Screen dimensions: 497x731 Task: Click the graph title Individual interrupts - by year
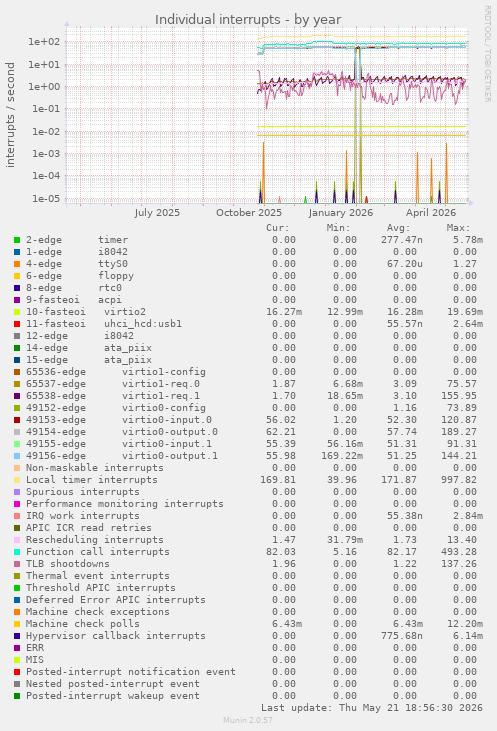[x=248, y=20]
